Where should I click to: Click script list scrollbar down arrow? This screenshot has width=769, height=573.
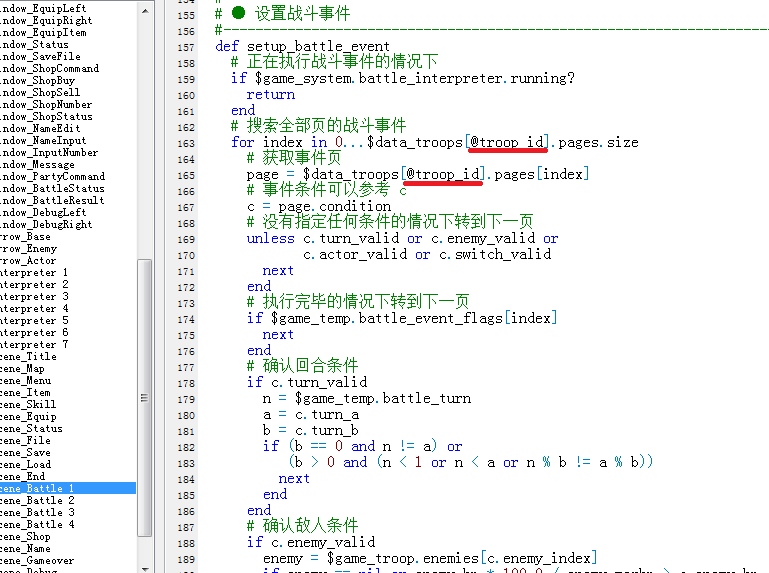click(x=145, y=569)
